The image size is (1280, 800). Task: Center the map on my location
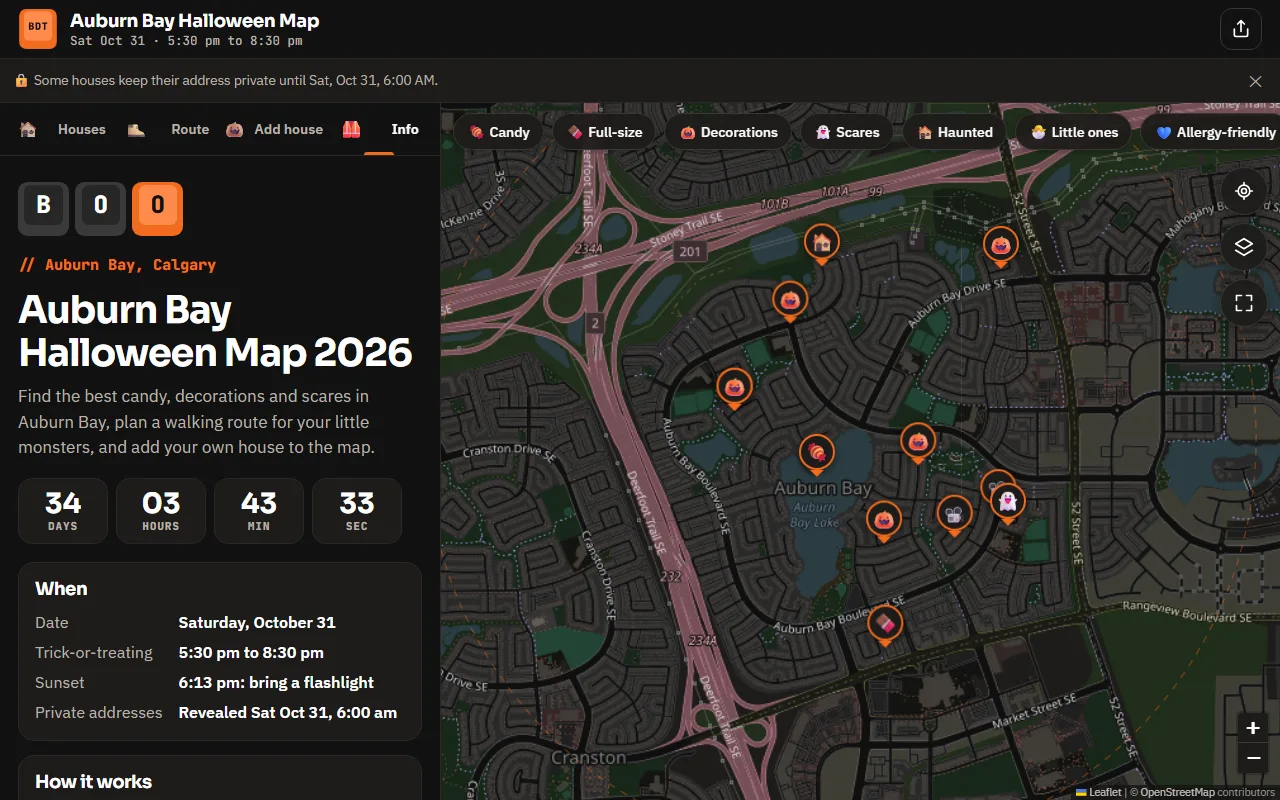(x=1244, y=191)
